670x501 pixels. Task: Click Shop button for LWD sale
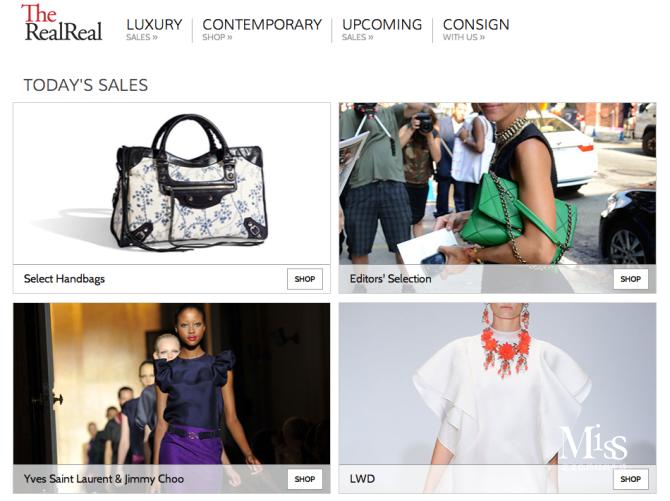pos(631,479)
